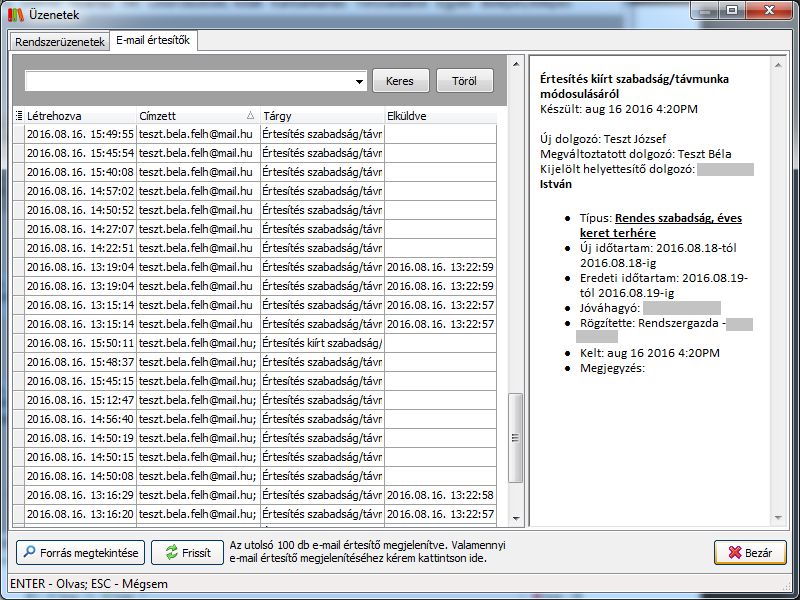Open Forrás megtekintése source view

pos(81,552)
